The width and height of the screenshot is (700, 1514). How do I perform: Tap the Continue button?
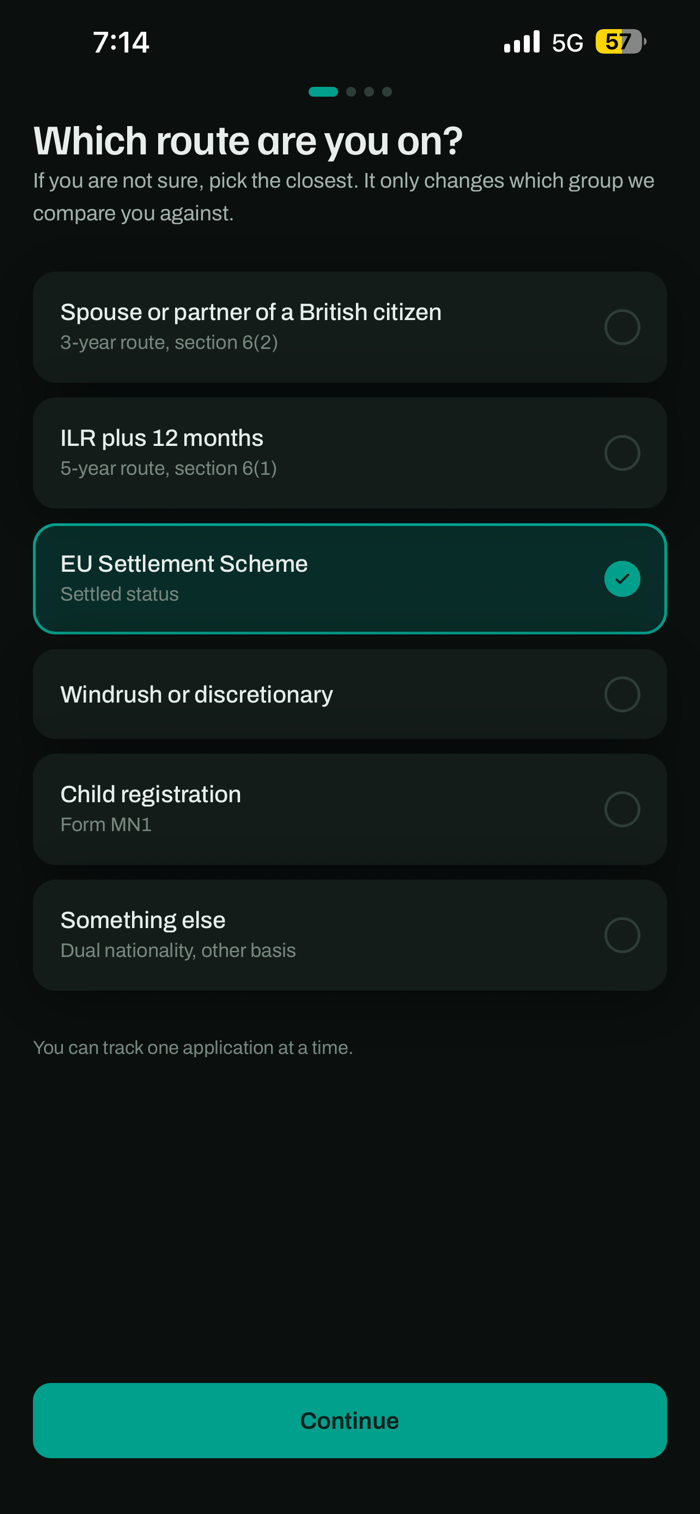pos(350,1420)
